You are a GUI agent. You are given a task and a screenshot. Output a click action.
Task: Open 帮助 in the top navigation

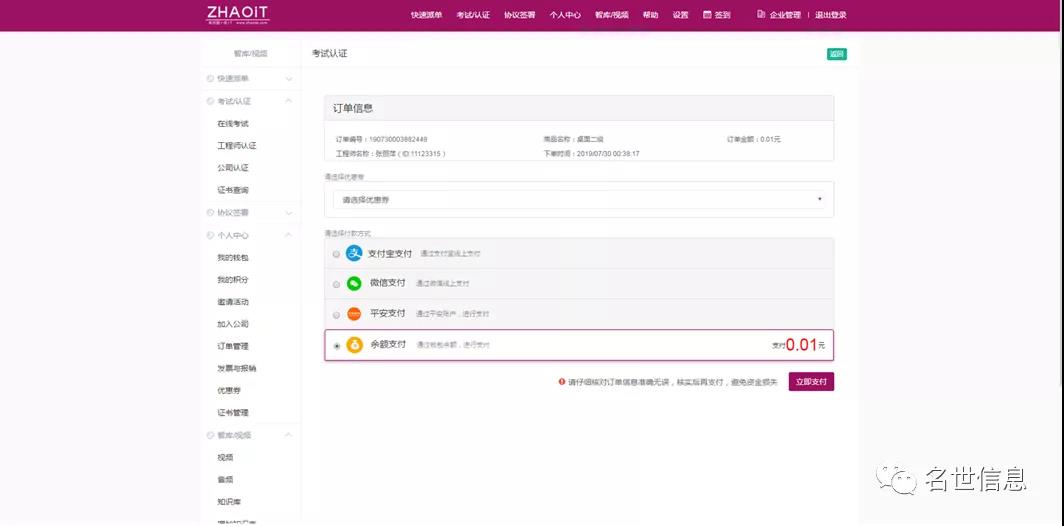click(651, 15)
